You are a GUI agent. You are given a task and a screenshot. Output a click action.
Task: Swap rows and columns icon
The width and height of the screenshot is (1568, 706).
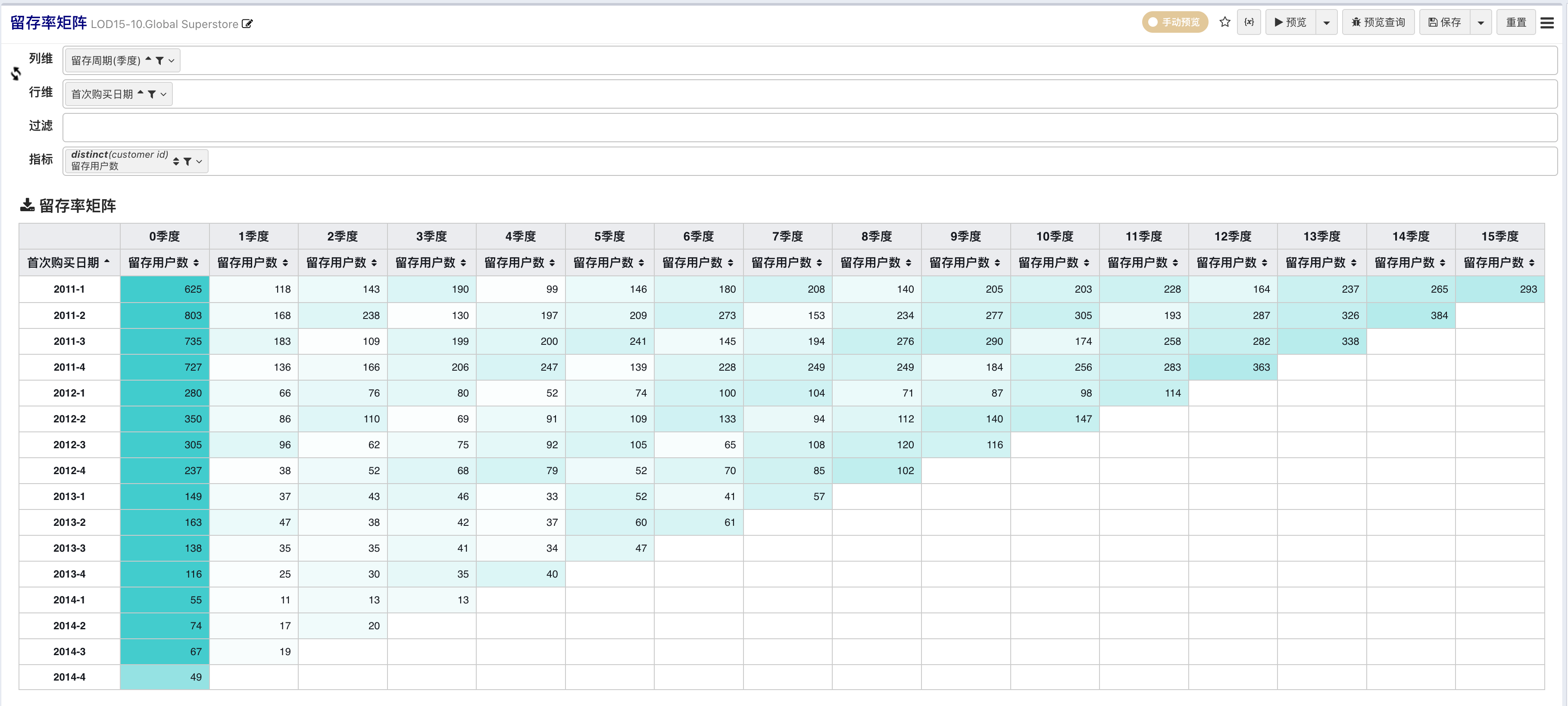pos(16,74)
